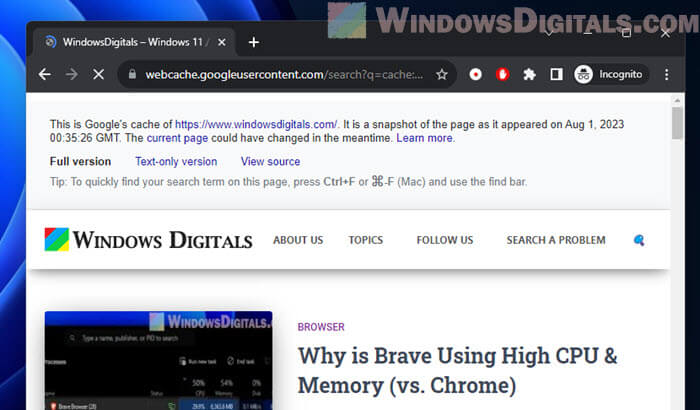Minimize the Chrome window
The image size is (700, 410).
click(588, 33)
